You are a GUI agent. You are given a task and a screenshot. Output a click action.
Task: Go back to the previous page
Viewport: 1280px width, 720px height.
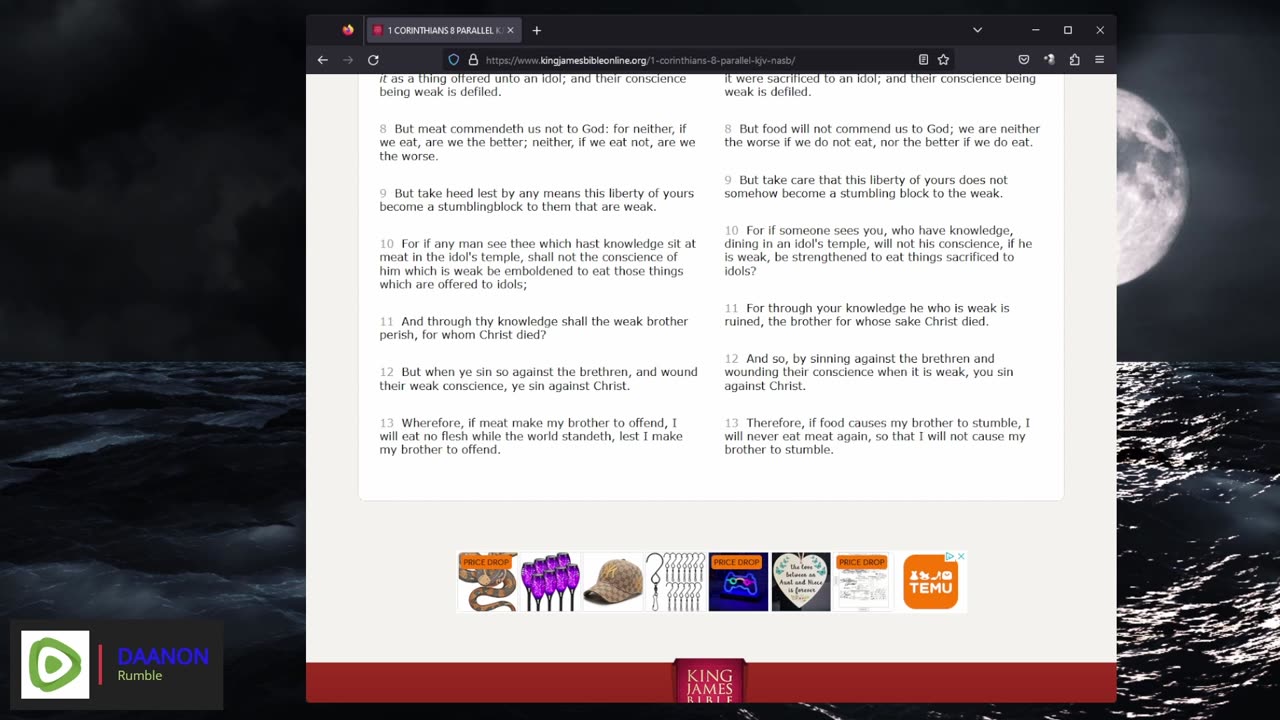322,60
